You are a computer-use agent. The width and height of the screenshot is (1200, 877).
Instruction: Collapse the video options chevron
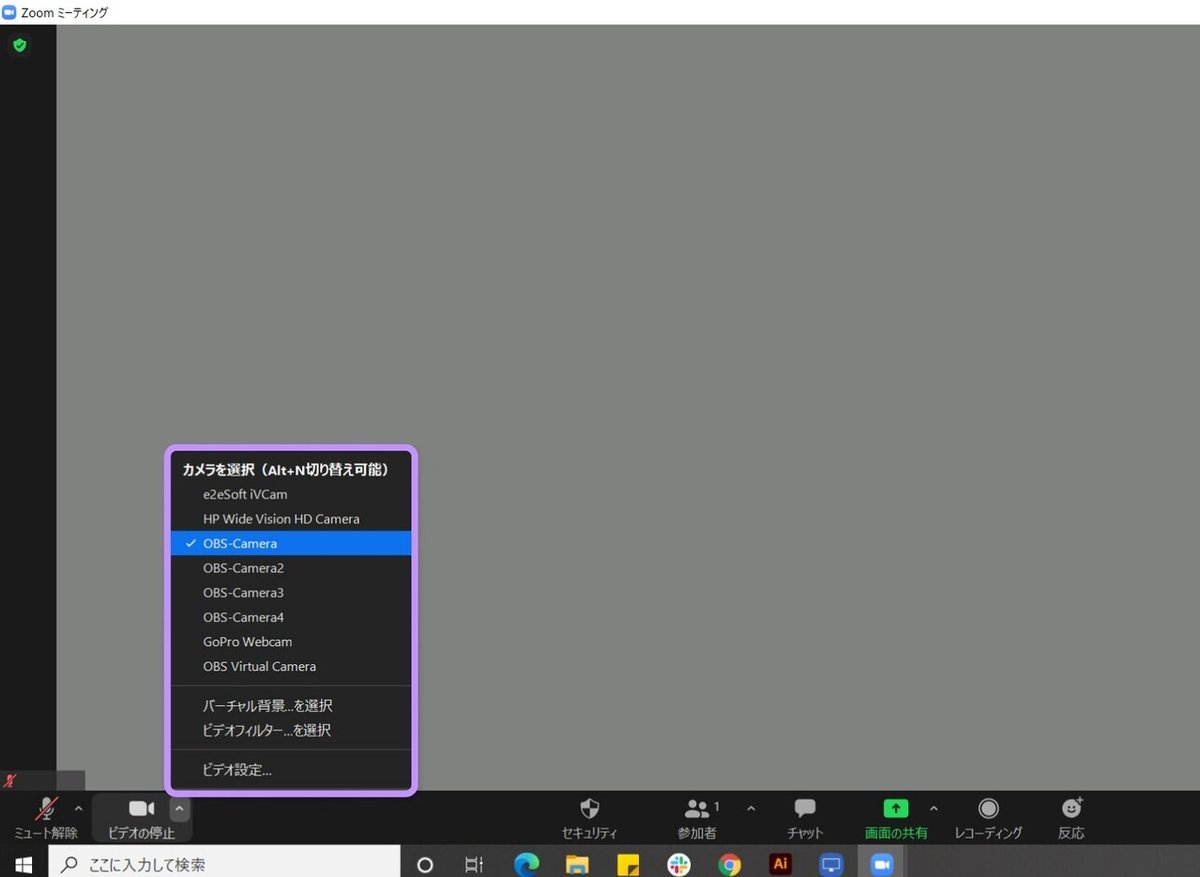179,808
